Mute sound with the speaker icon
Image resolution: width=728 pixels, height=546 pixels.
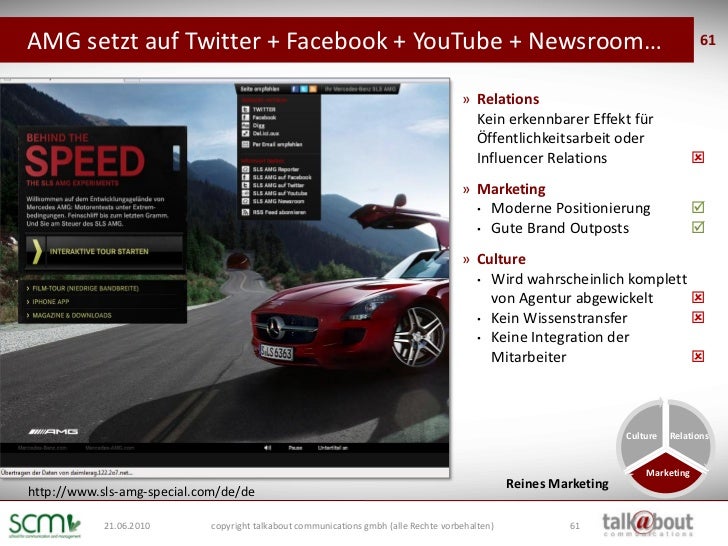267,448
